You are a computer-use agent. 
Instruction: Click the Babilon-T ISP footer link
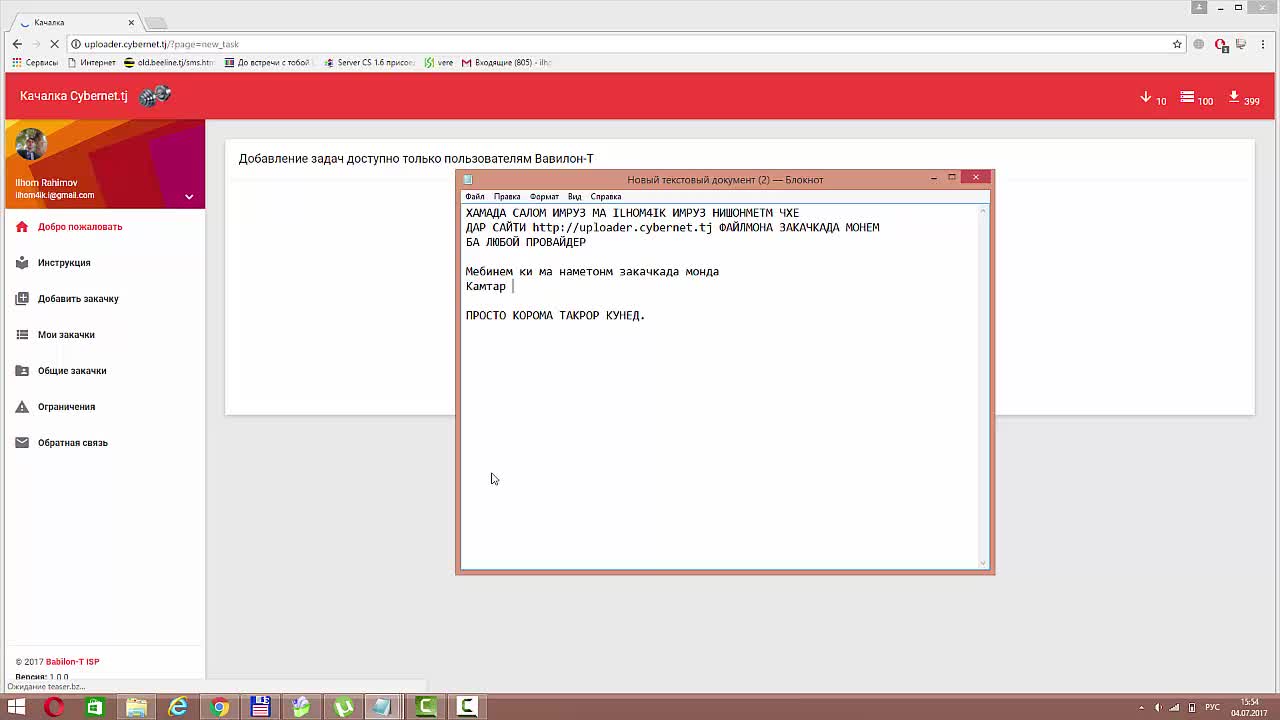(72, 662)
